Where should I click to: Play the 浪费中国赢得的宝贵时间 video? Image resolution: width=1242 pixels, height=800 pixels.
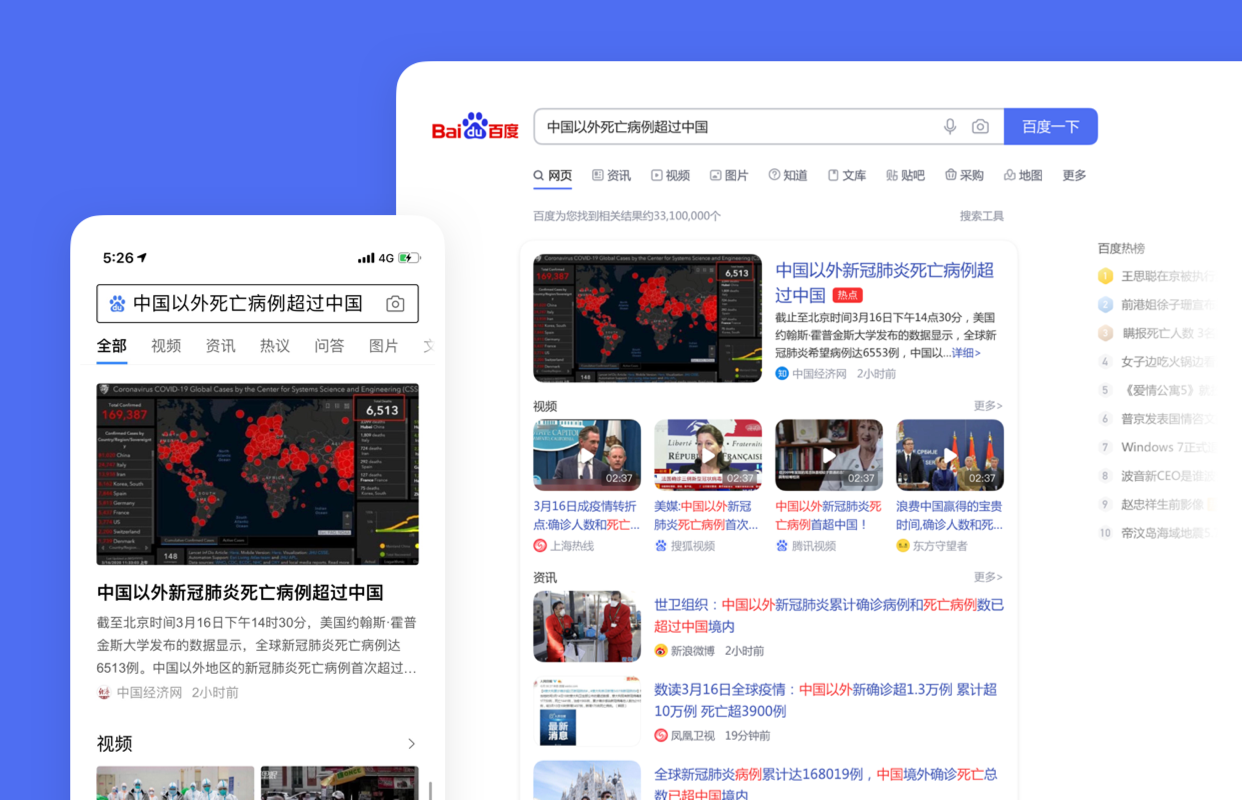pos(950,455)
